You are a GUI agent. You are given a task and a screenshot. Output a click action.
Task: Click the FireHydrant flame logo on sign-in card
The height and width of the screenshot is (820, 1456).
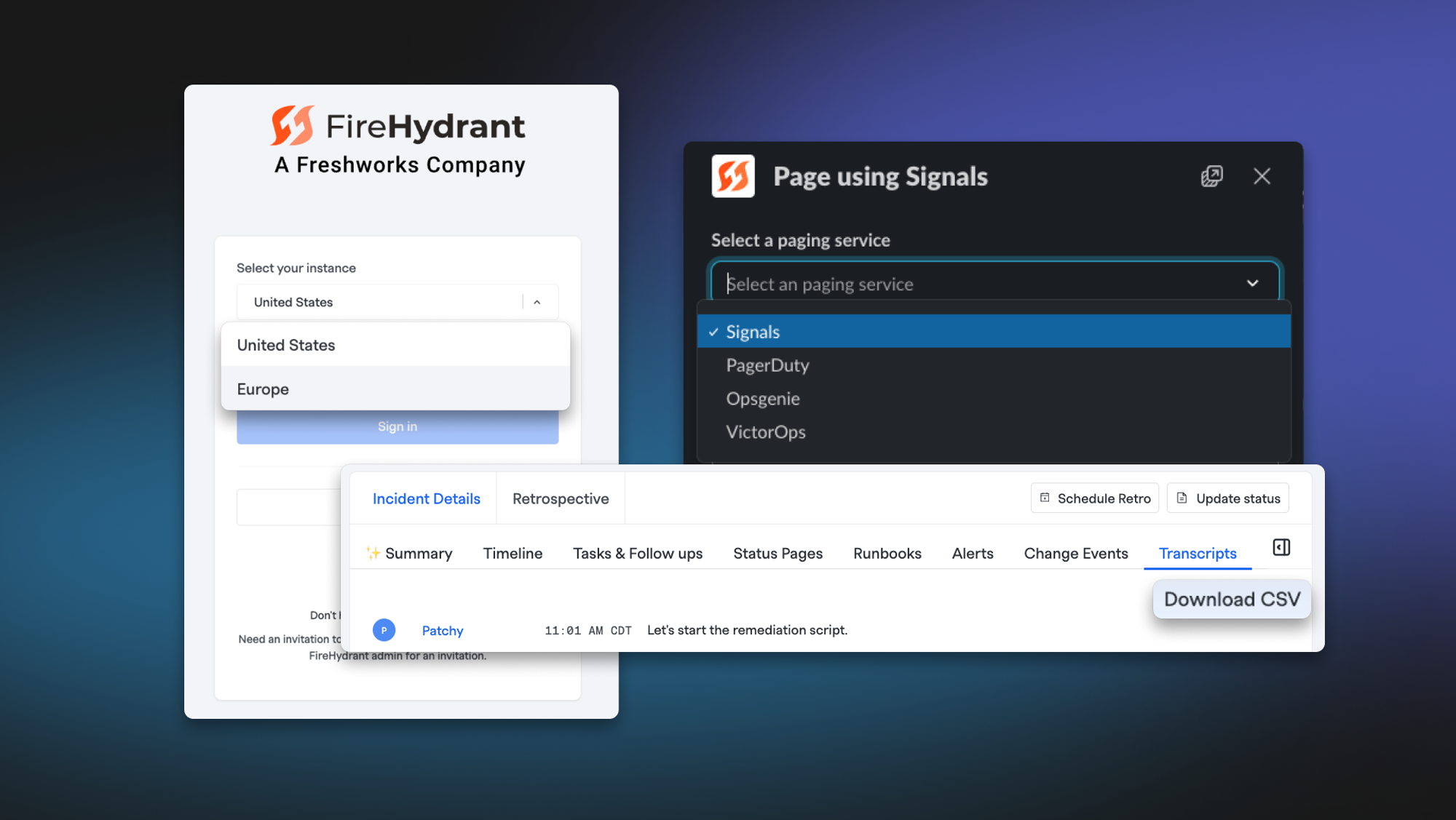coord(292,125)
